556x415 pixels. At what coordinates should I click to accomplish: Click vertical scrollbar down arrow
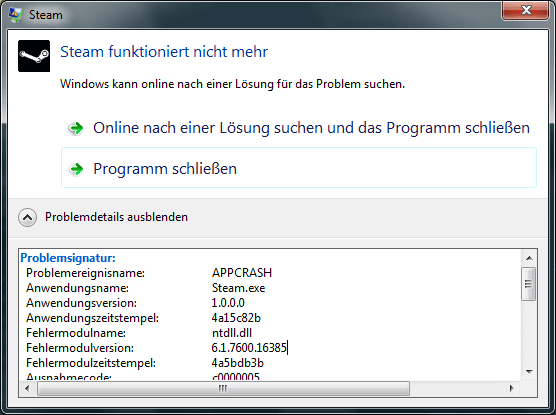click(x=529, y=372)
